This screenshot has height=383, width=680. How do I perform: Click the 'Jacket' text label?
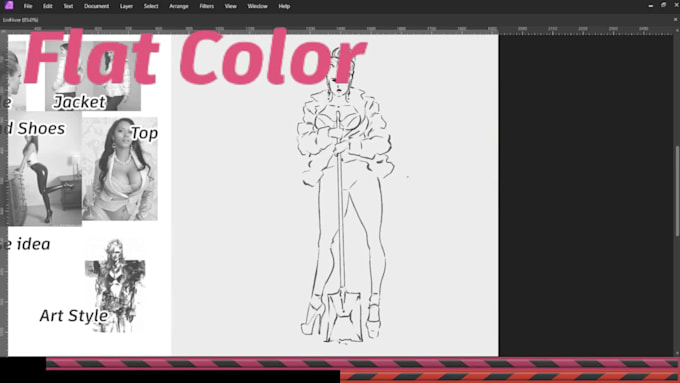click(79, 102)
